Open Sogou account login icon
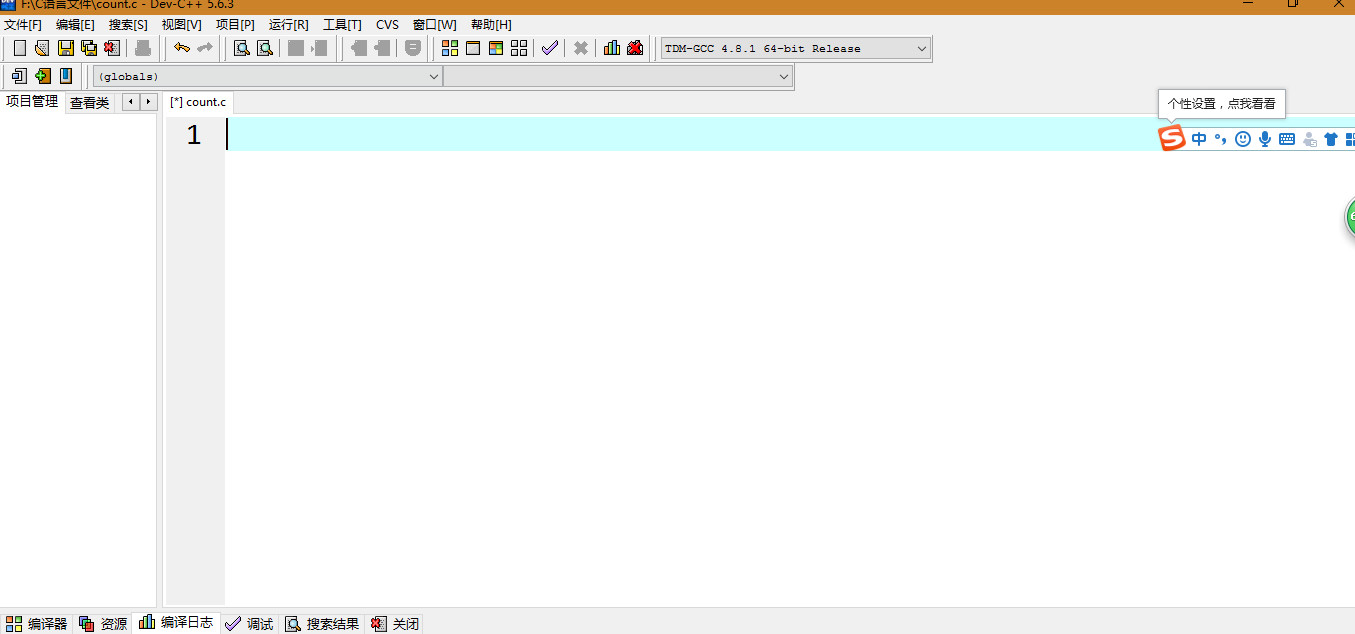 [1309, 139]
